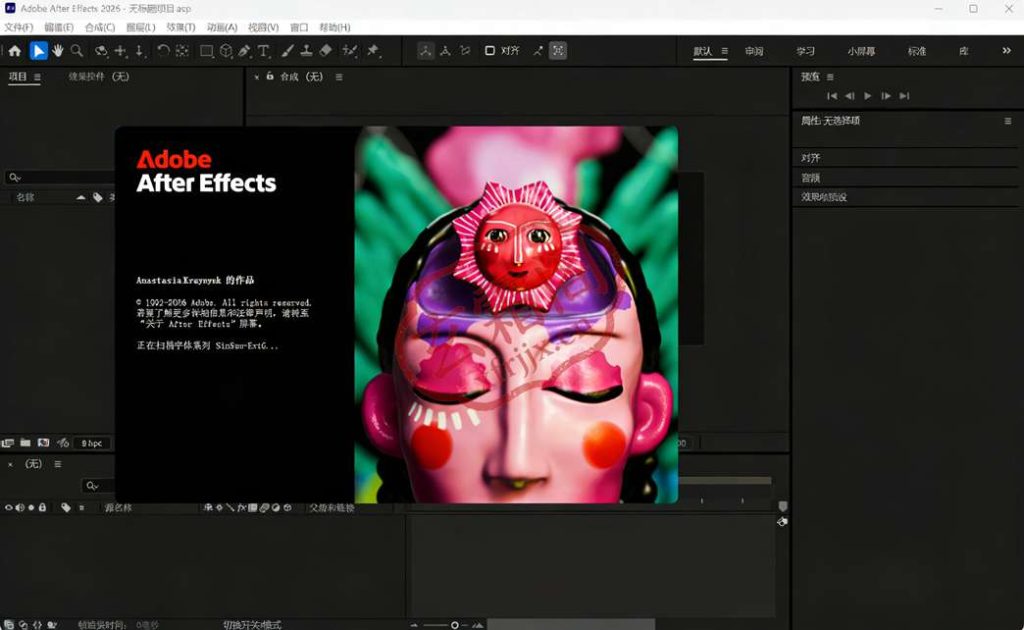
Task: Select the Pen tool
Action: 244,51
